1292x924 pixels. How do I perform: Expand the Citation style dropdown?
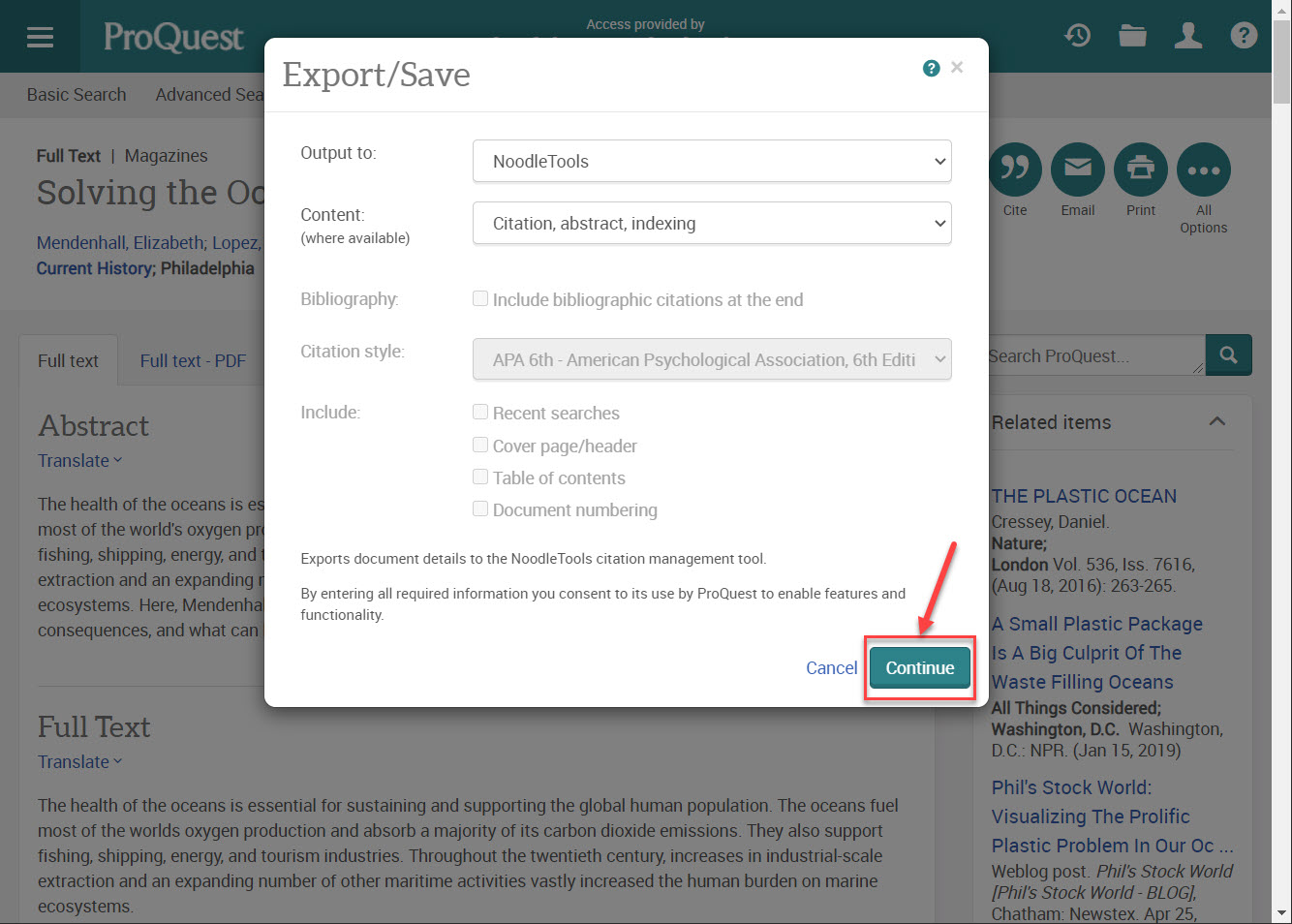tap(713, 358)
